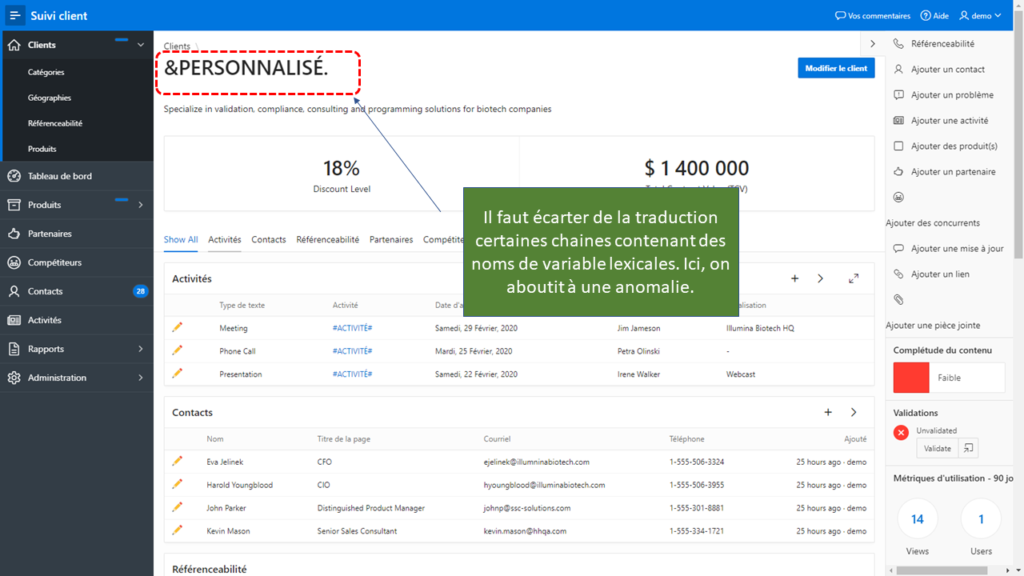The height and width of the screenshot is (576, 1024).
Task: Add a new activity with plus icon
Action: click(x=795, y=279)
